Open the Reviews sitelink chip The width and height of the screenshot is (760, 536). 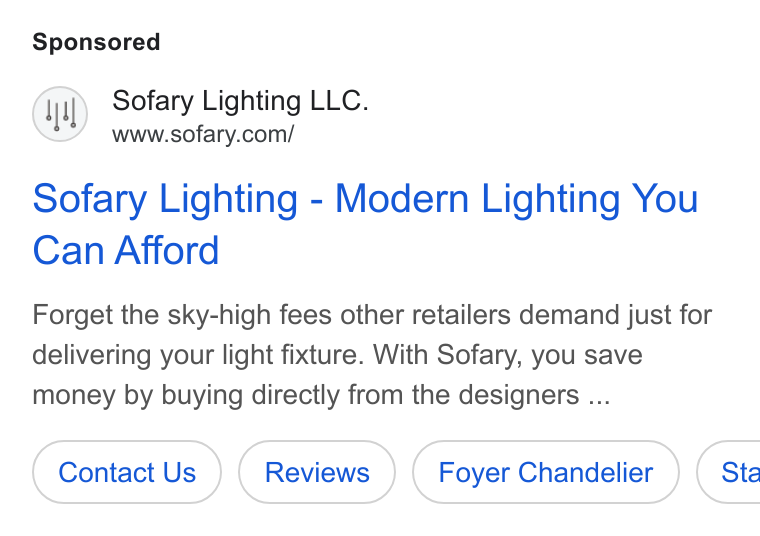[x=317, y=472]
